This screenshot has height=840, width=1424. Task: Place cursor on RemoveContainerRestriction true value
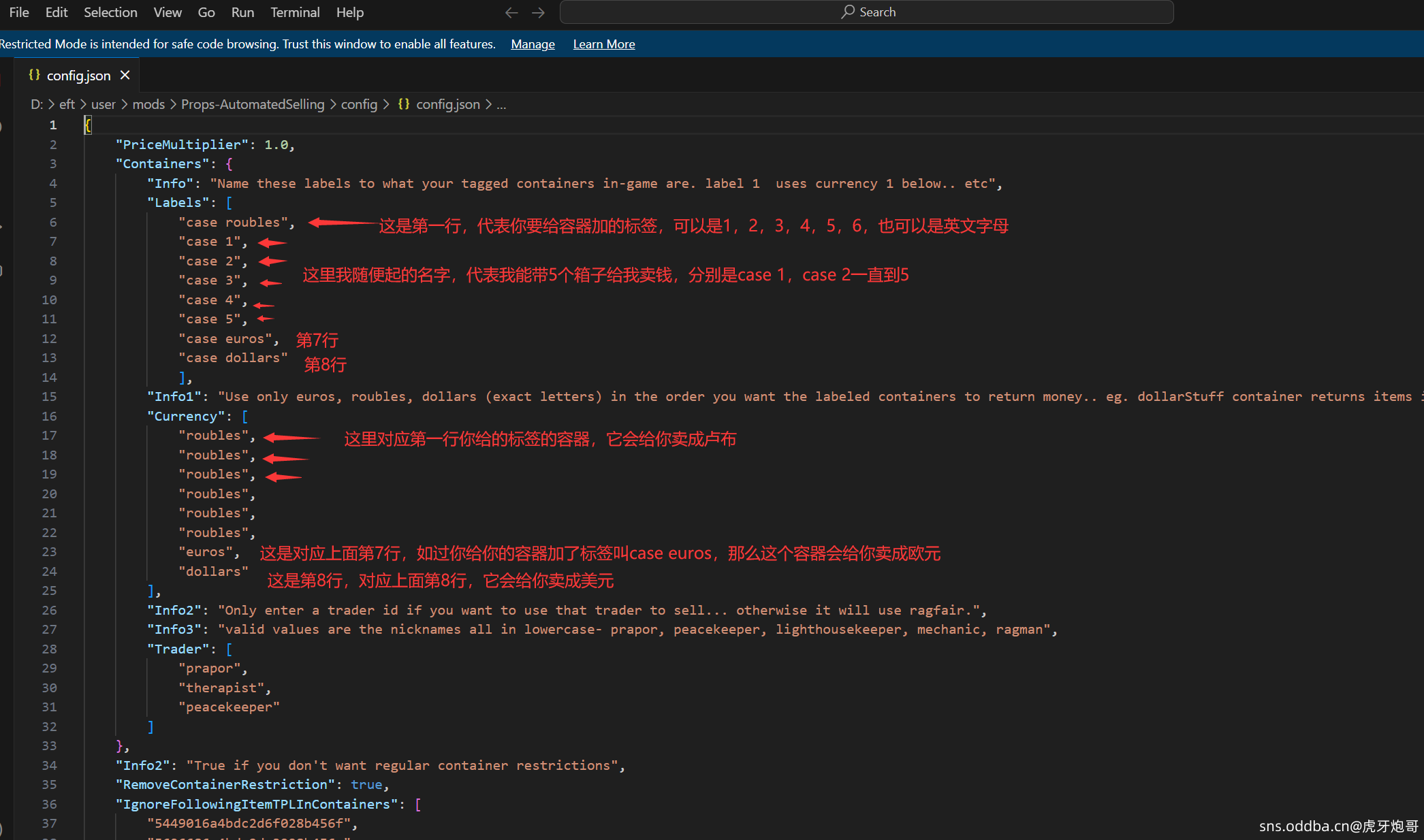[x=366, y=785]
